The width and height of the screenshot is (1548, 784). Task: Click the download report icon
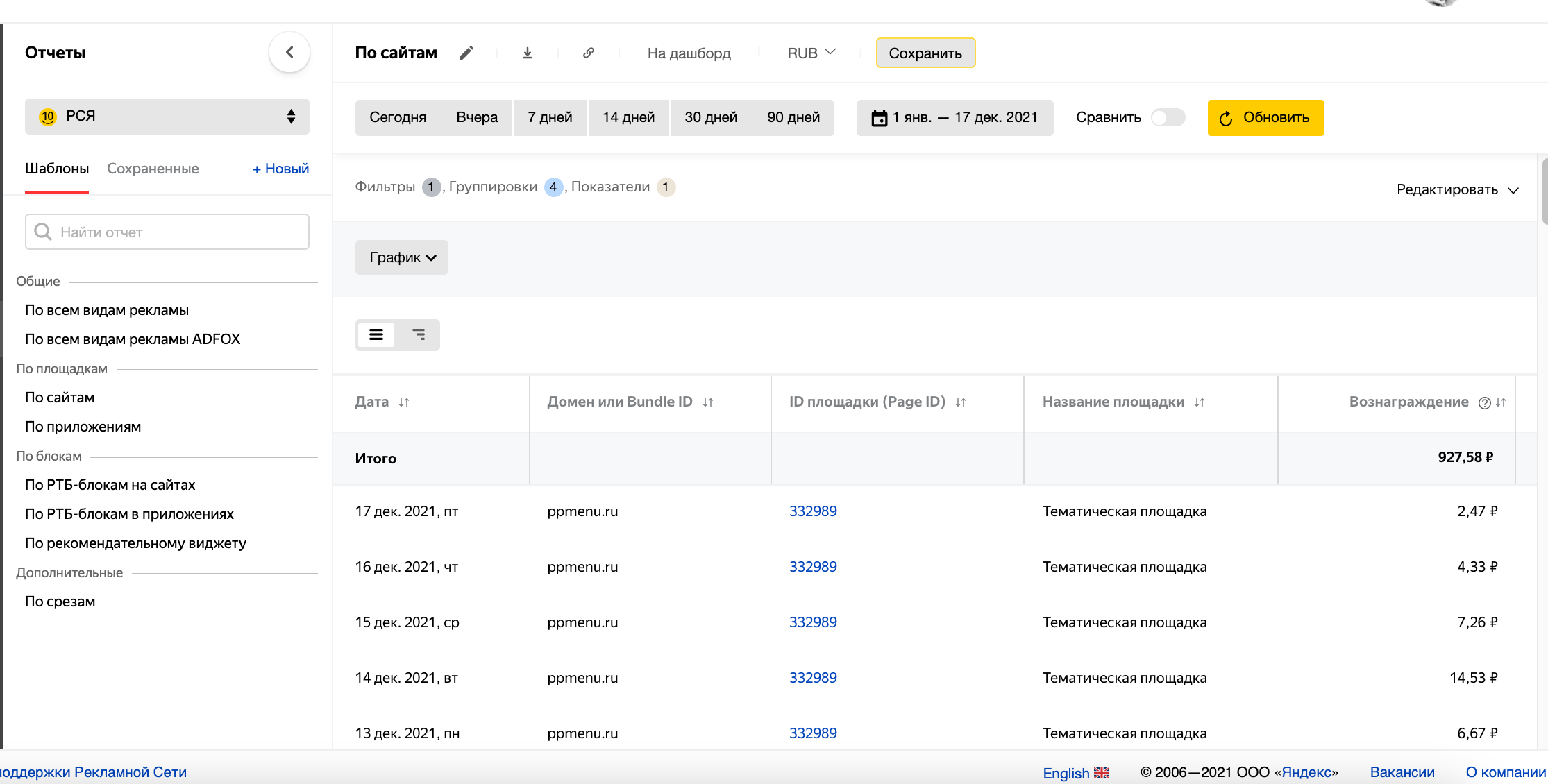(x=528, y=53)
